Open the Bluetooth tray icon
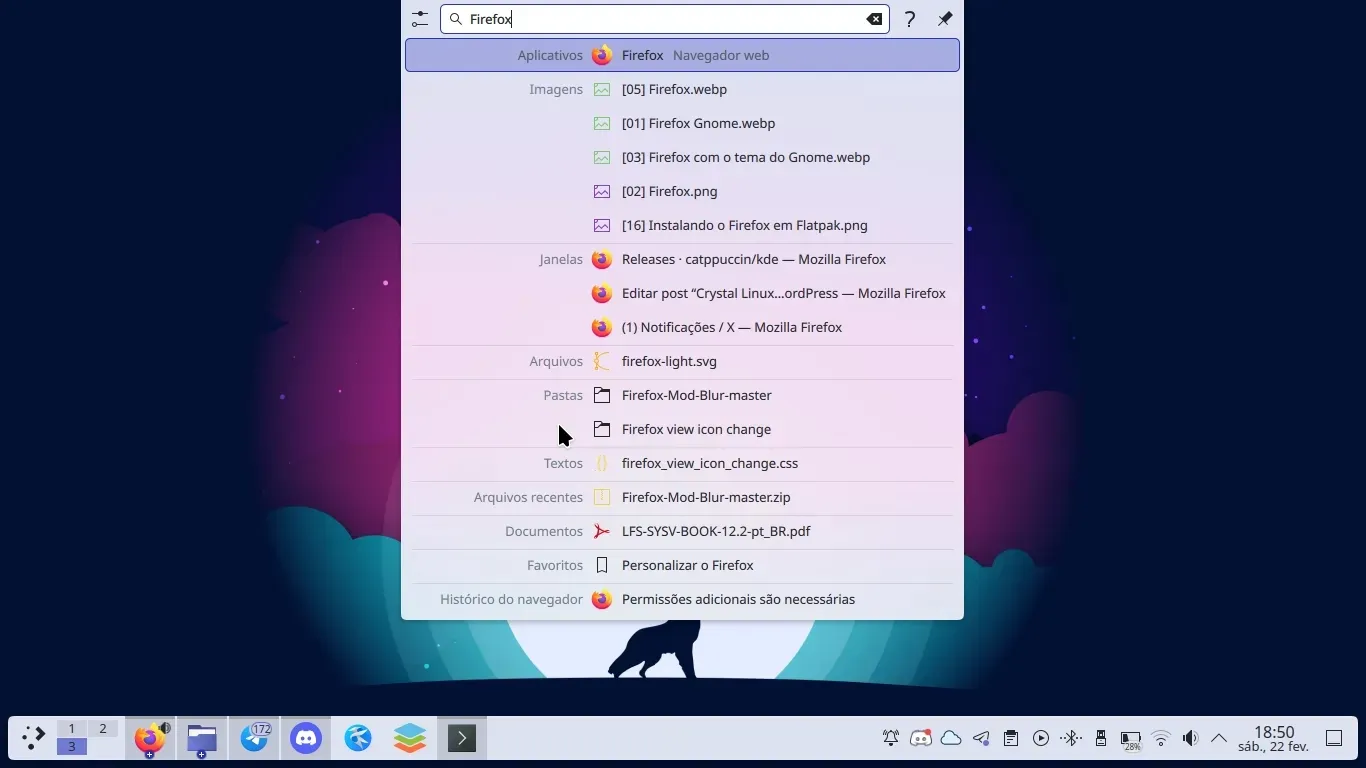1366x768 pixels. 1071,738
